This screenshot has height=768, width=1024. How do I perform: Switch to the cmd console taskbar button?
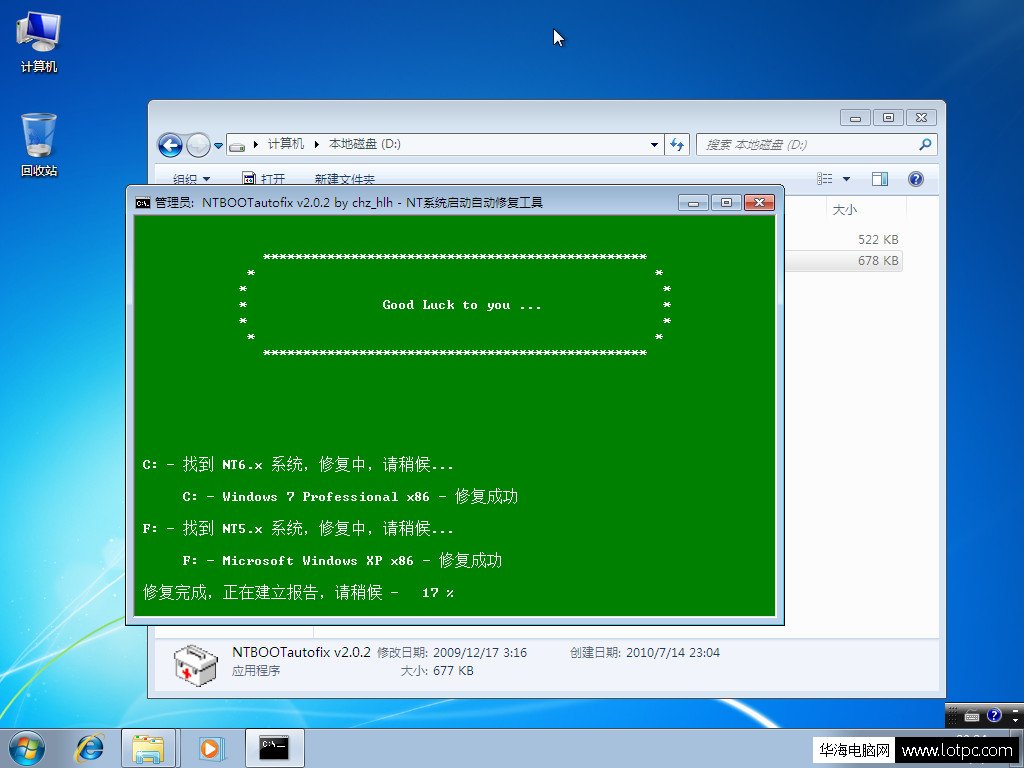click(275, 748)
